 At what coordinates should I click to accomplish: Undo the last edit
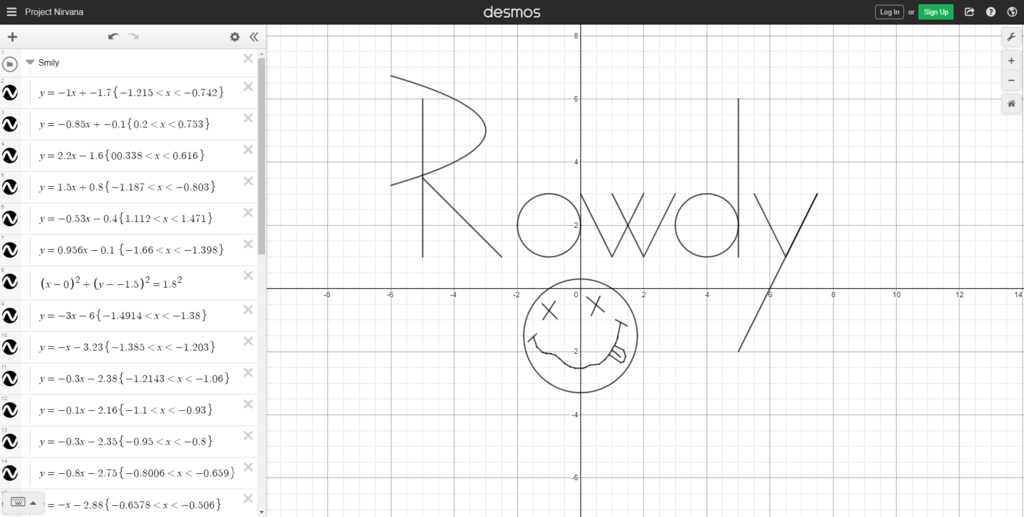coord(114,37)
